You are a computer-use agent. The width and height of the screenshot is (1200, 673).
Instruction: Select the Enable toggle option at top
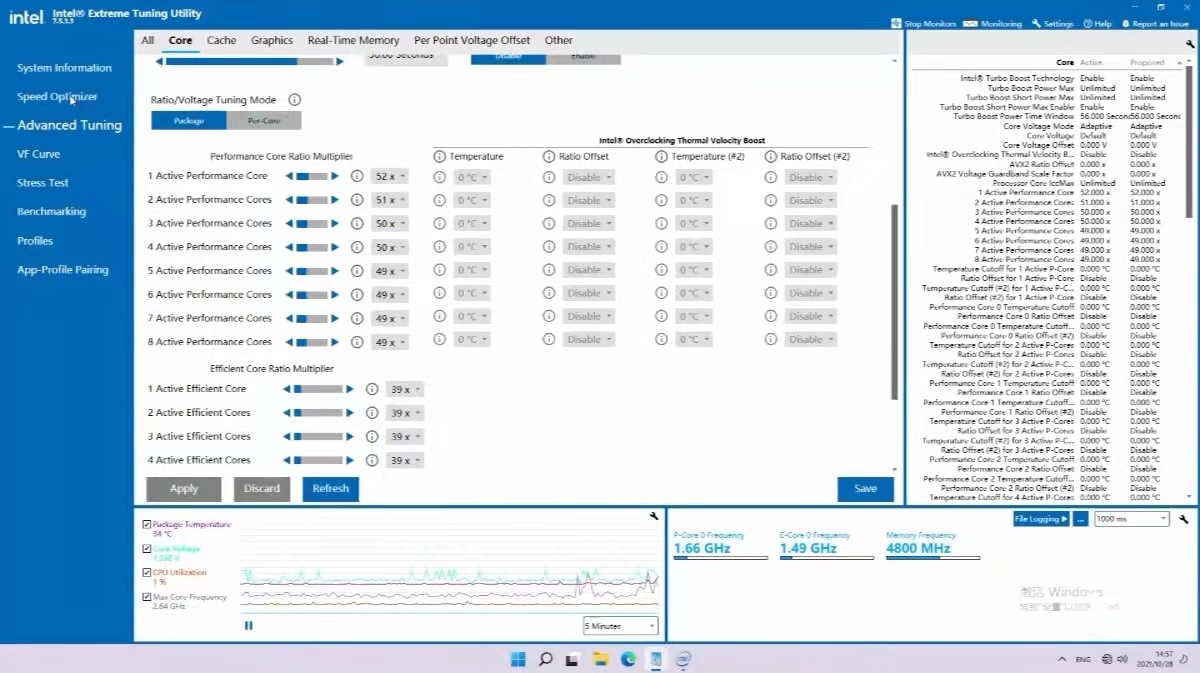[x=583, y=57]
